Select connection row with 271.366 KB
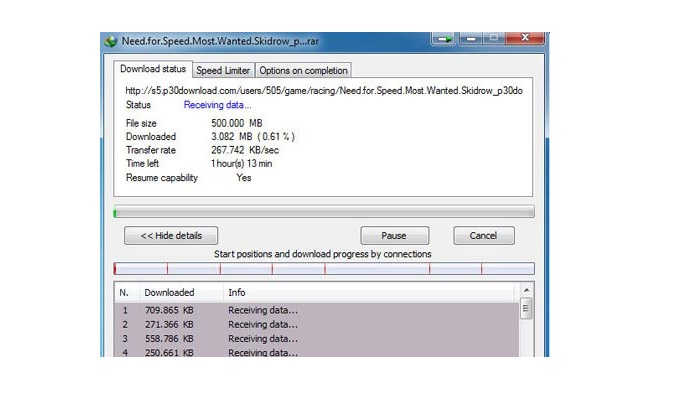 tap(317, 325)
